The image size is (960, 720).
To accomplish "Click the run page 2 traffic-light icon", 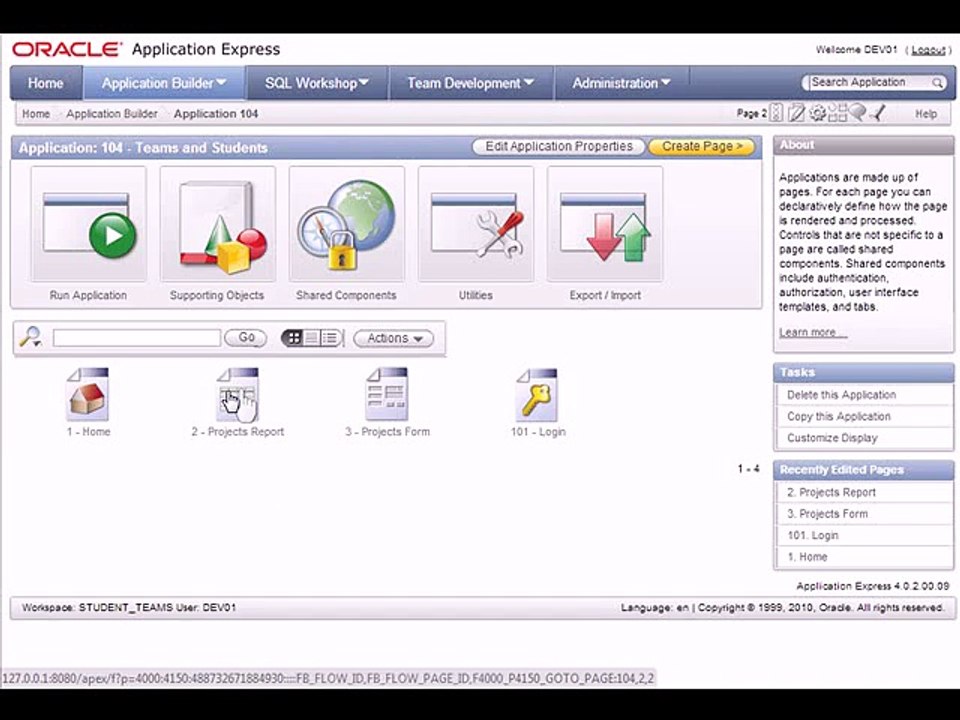I will coord(776,113).
